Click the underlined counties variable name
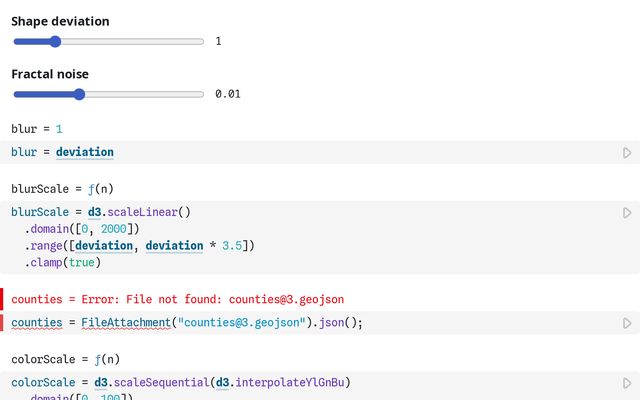The width and height of the screenshot is (640, 400). [x=37, y=323]
